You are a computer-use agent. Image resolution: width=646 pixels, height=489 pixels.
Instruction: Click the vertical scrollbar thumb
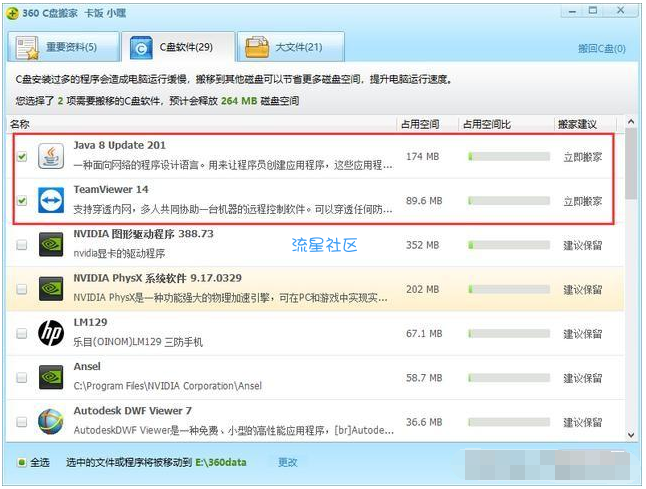coord(631,164)
